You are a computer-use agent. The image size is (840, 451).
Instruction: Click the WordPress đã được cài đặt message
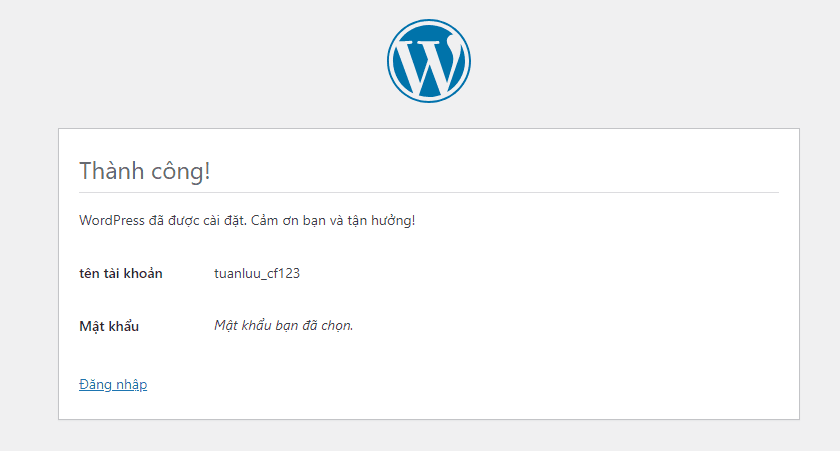click(247, 221)
